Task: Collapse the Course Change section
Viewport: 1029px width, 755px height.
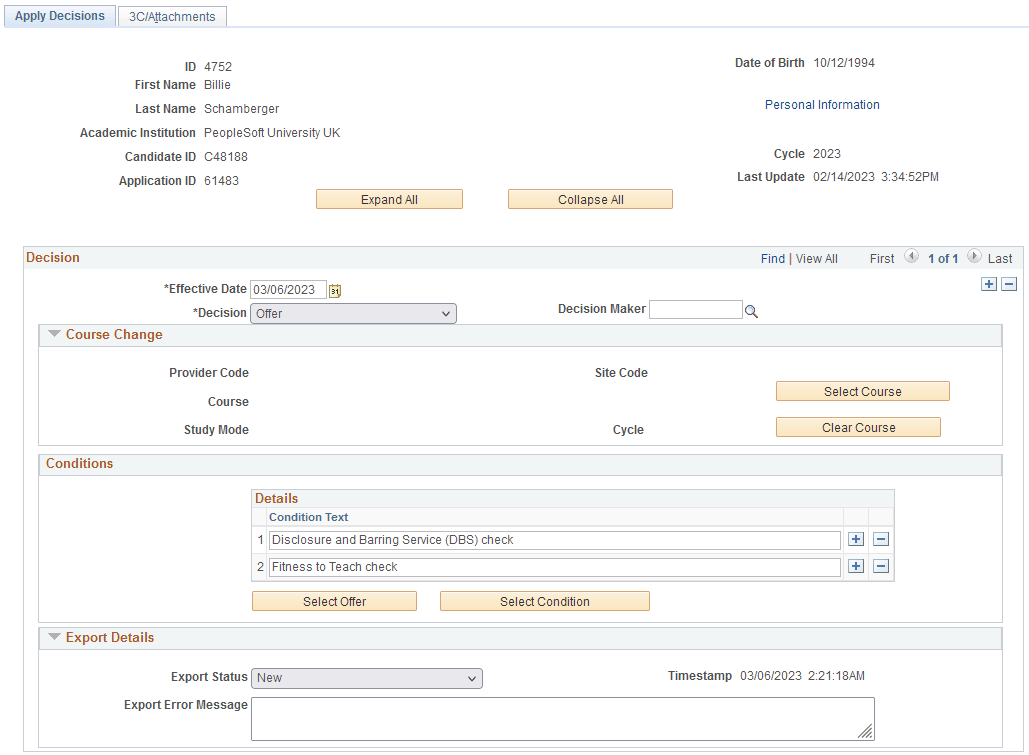Action: coord(54,334)
